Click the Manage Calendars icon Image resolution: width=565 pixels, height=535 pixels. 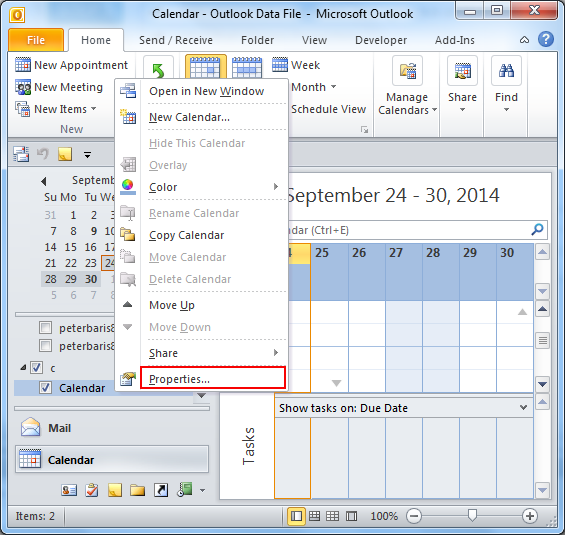(x=408, y=71)
